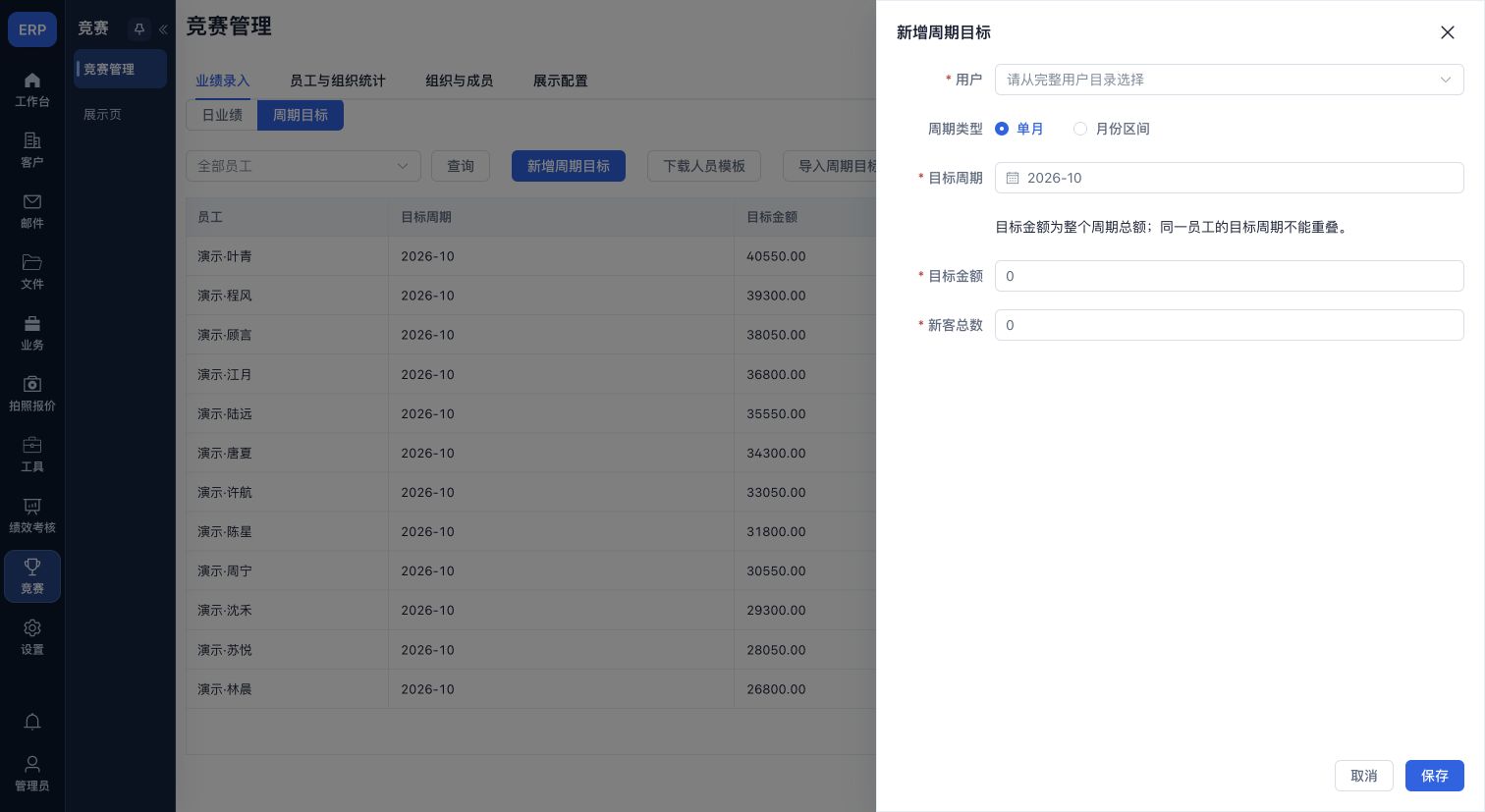Click the 新客总数 input field
Image resolution: width=1485 pixels, height=812 pixels.
[x=1229, y=325]
